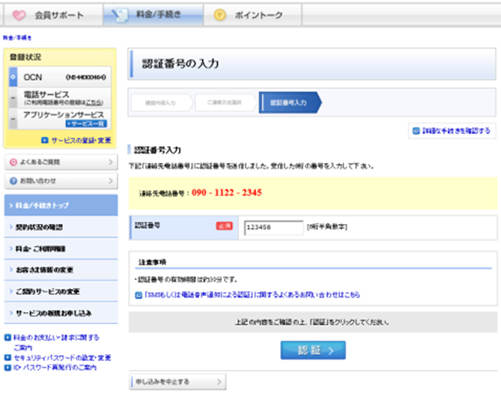Click 申し込みを中止する button
501x396 pixels.
coord(178,382)
